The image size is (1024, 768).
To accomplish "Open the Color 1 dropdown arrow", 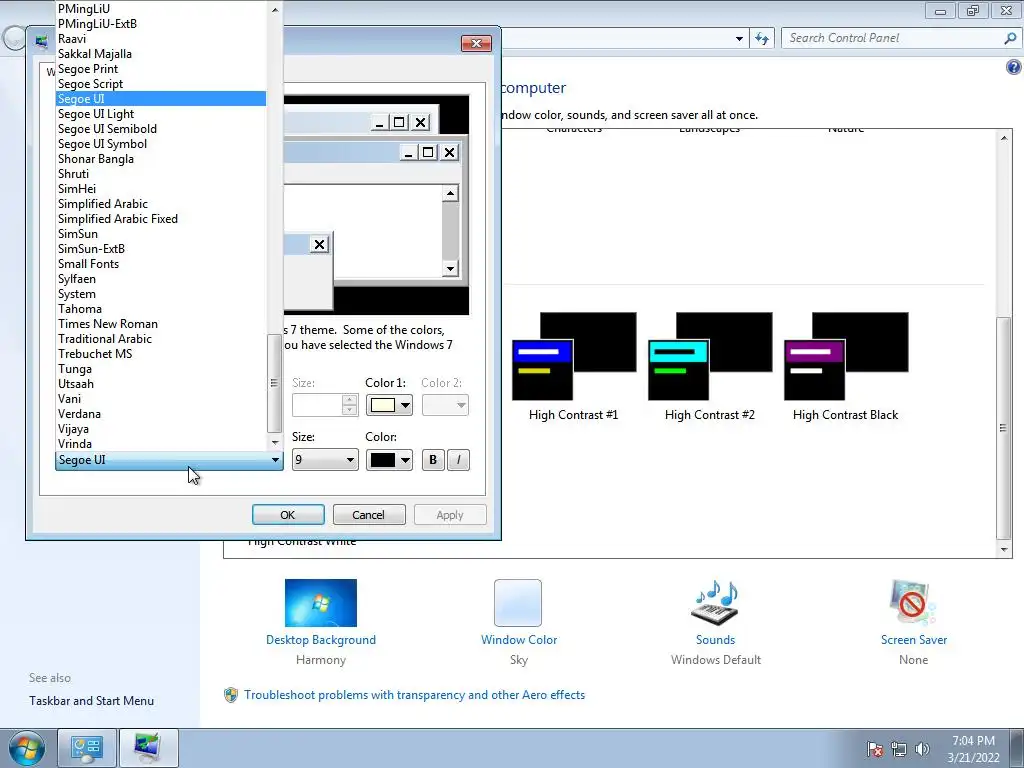I will (x=406, y=406).
